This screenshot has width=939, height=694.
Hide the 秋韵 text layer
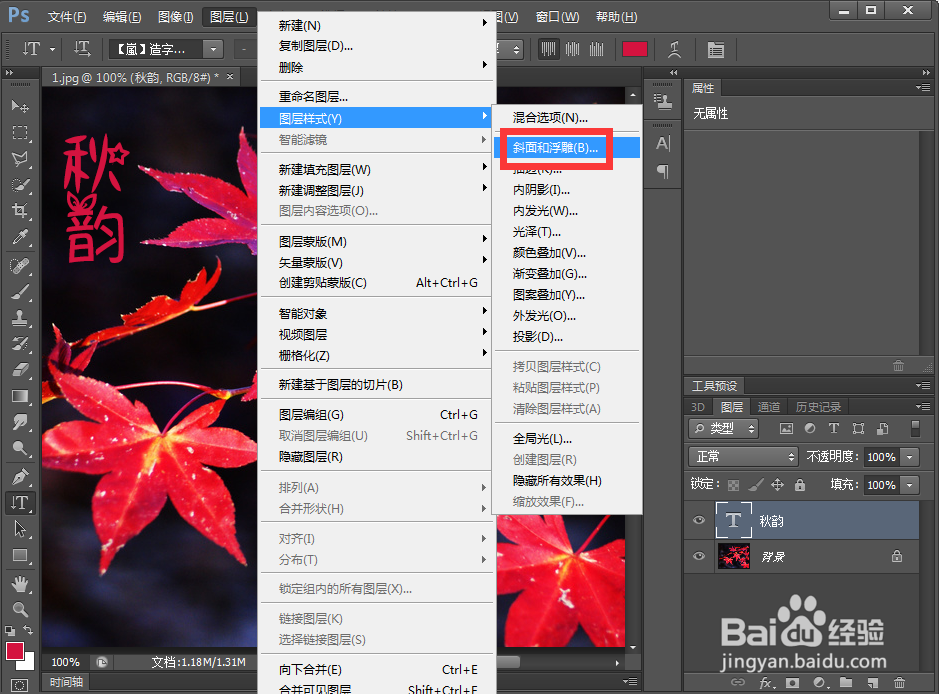click(x=698, y=519)
